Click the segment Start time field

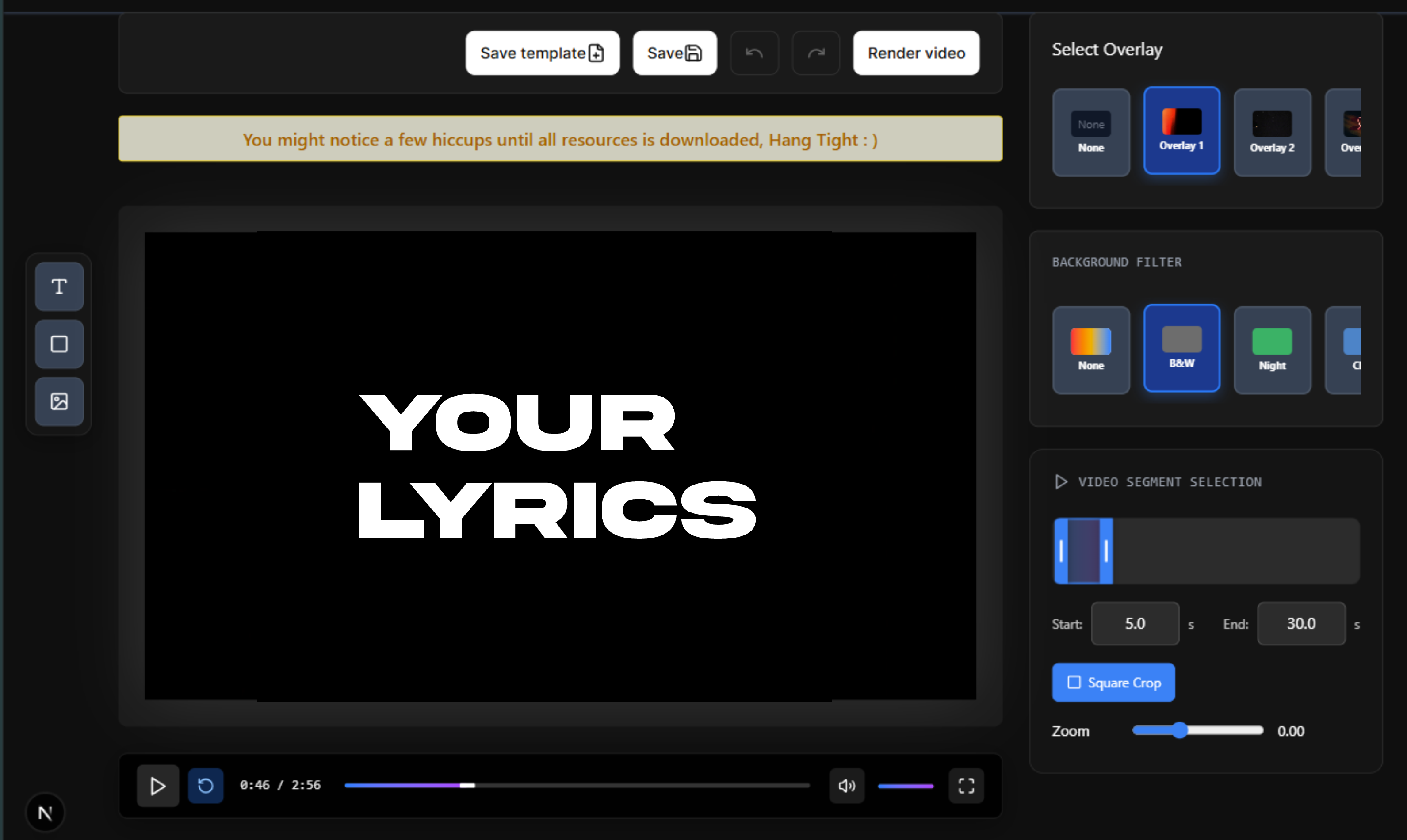[1134, 624]
